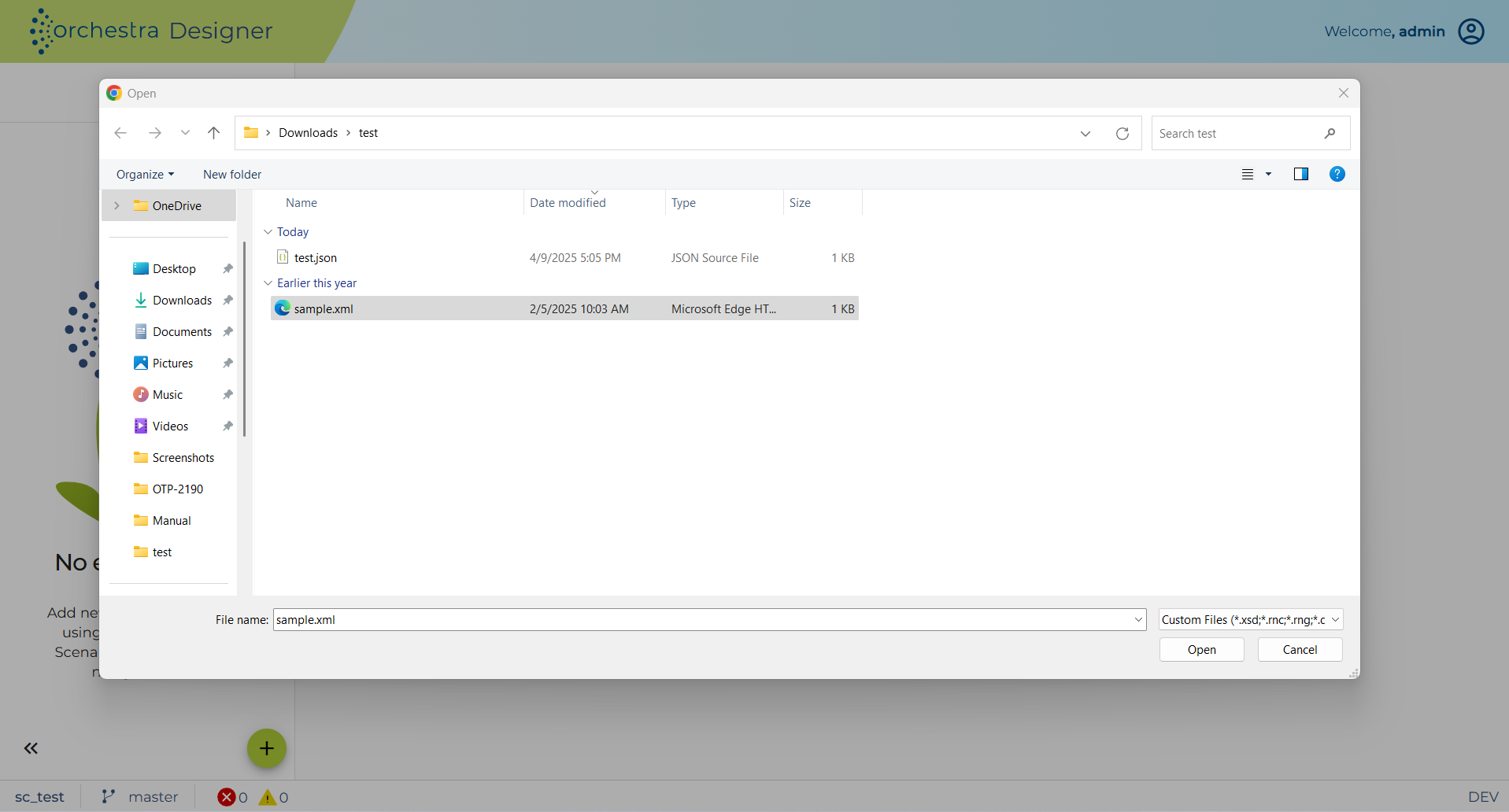1509x812 pixels.
Task: Open Manual folder in sidebar
Action: coord(171,521)
